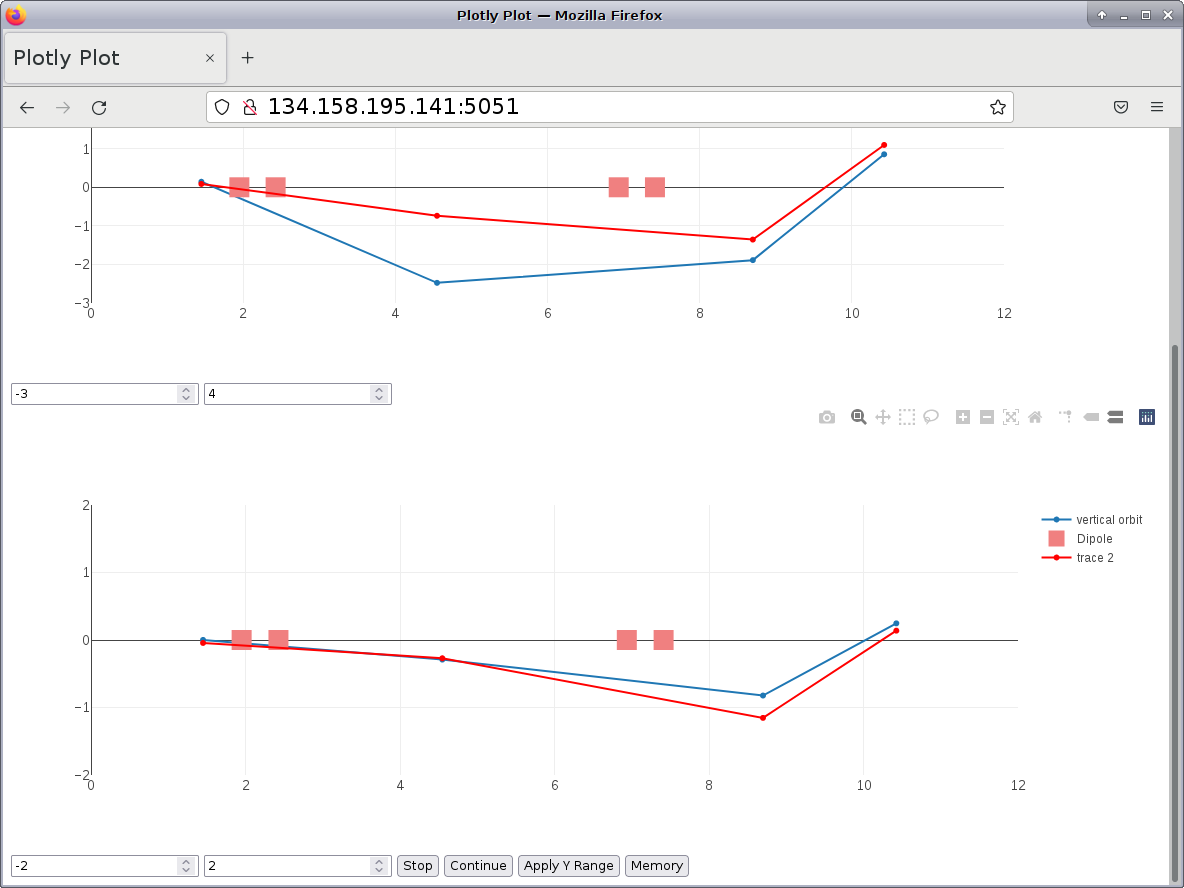Click the Autoscale icon in the modebar
This screenshot has width=1184, height=888.
(1011, 417)
